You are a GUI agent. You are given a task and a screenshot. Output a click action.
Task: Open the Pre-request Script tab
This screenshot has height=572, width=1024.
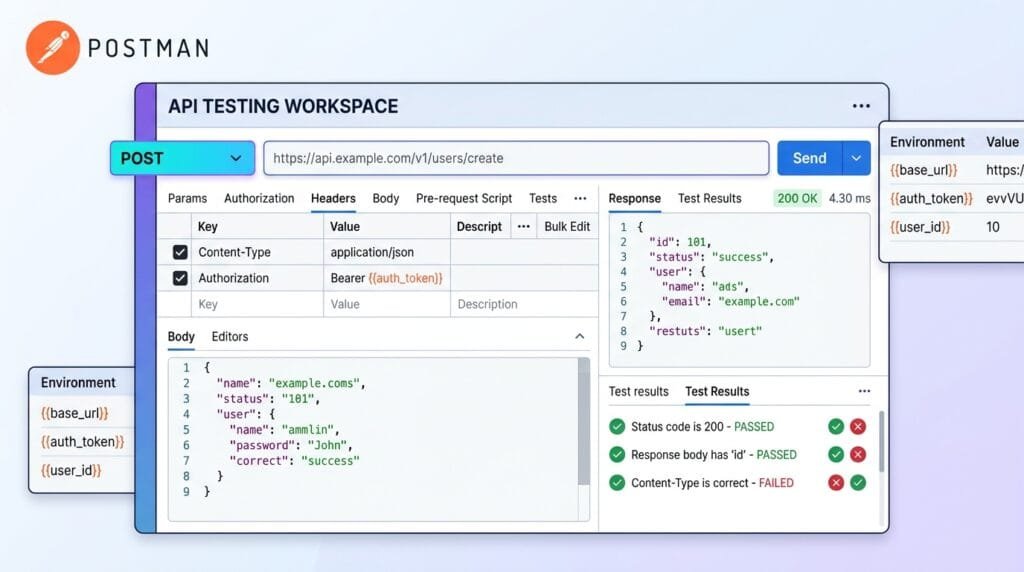[464, 199]
